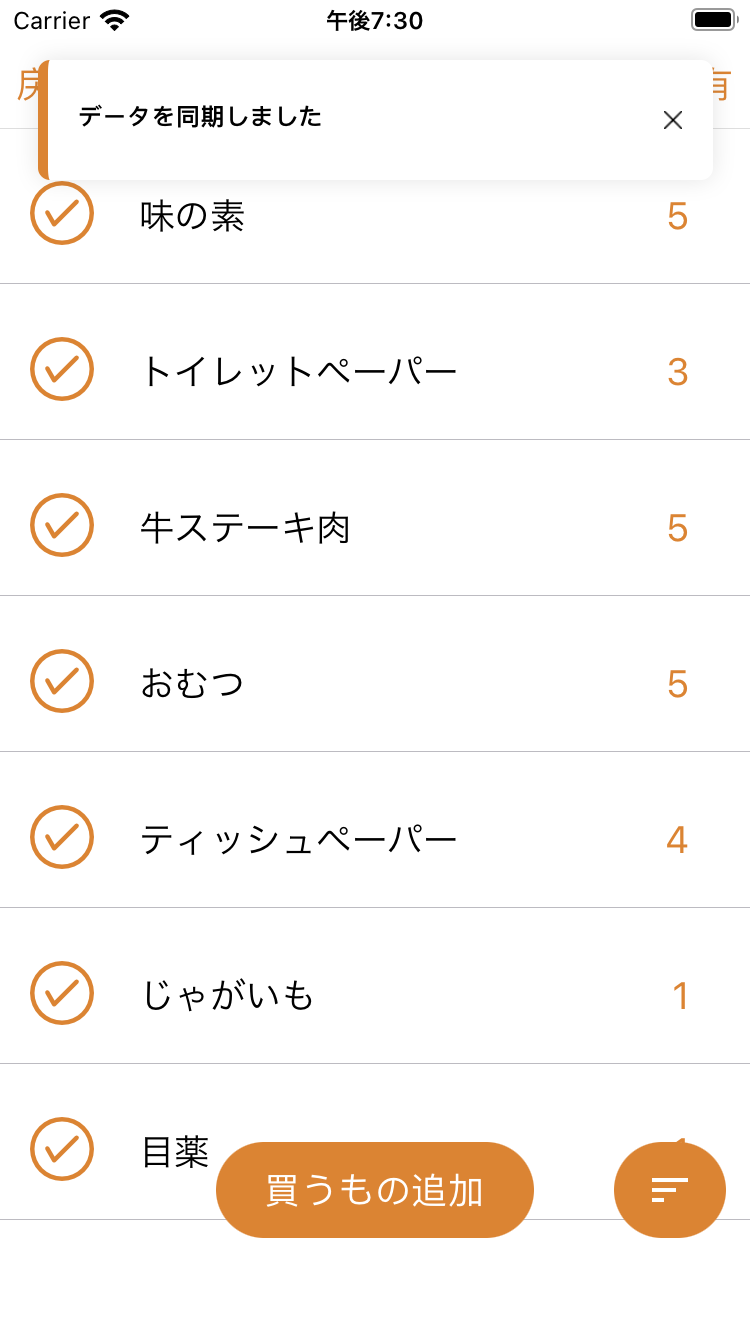Mark おむつ as purchased
750x1334 pixels.
[62, 681]
